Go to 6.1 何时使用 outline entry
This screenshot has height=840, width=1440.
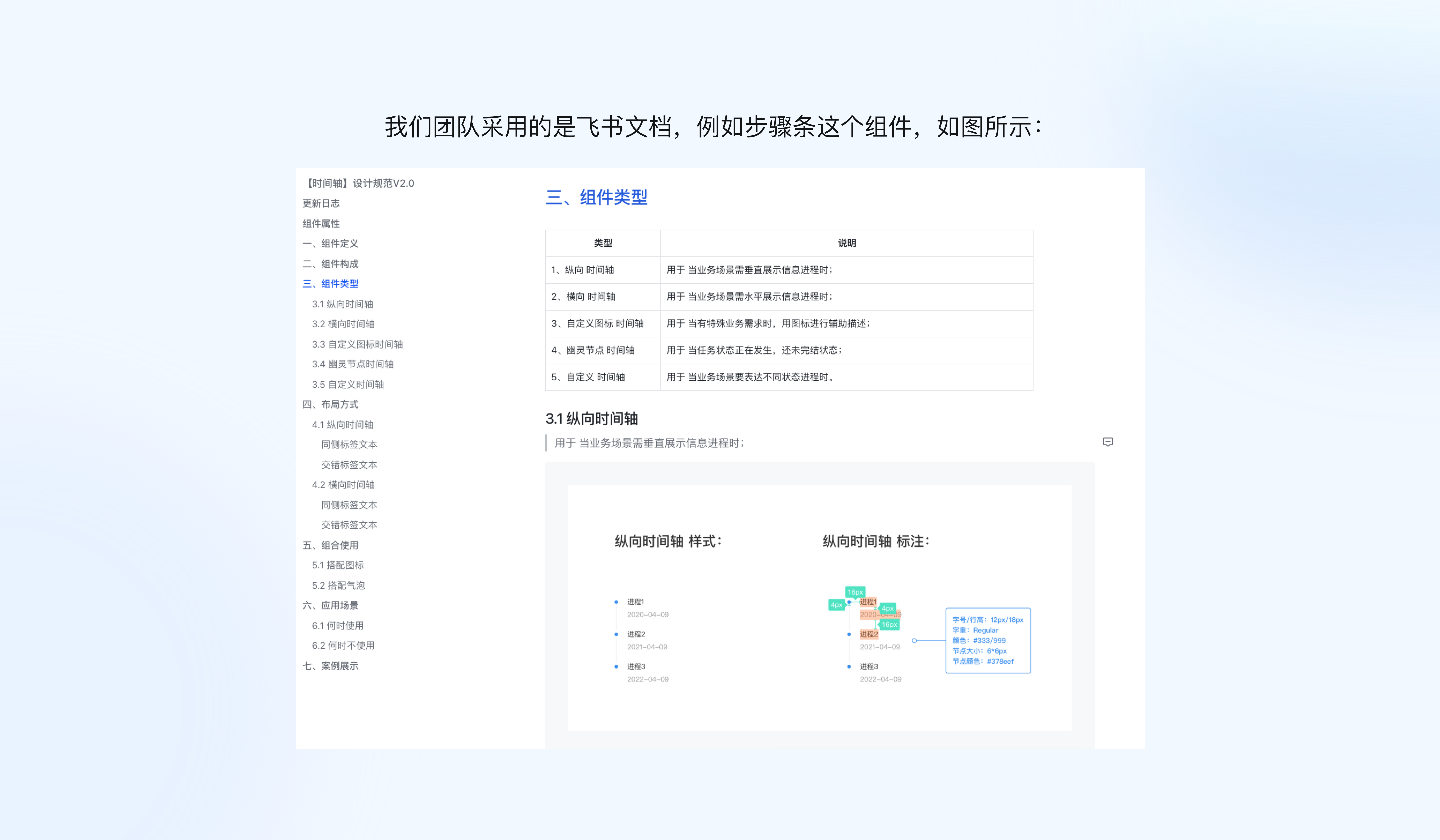click(338, 626)
